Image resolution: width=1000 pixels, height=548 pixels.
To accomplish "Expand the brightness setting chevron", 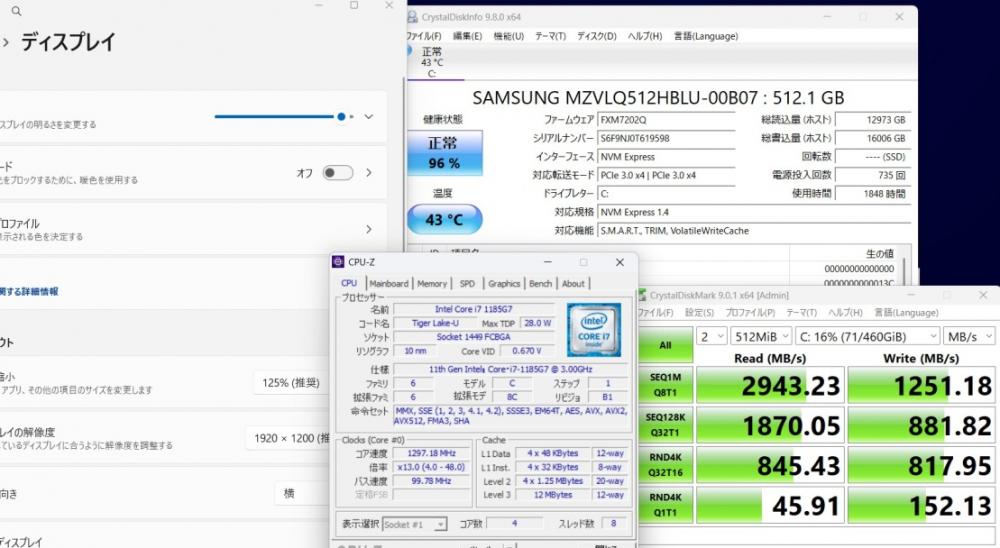I will pyautogui.click(x=369, y=117).
